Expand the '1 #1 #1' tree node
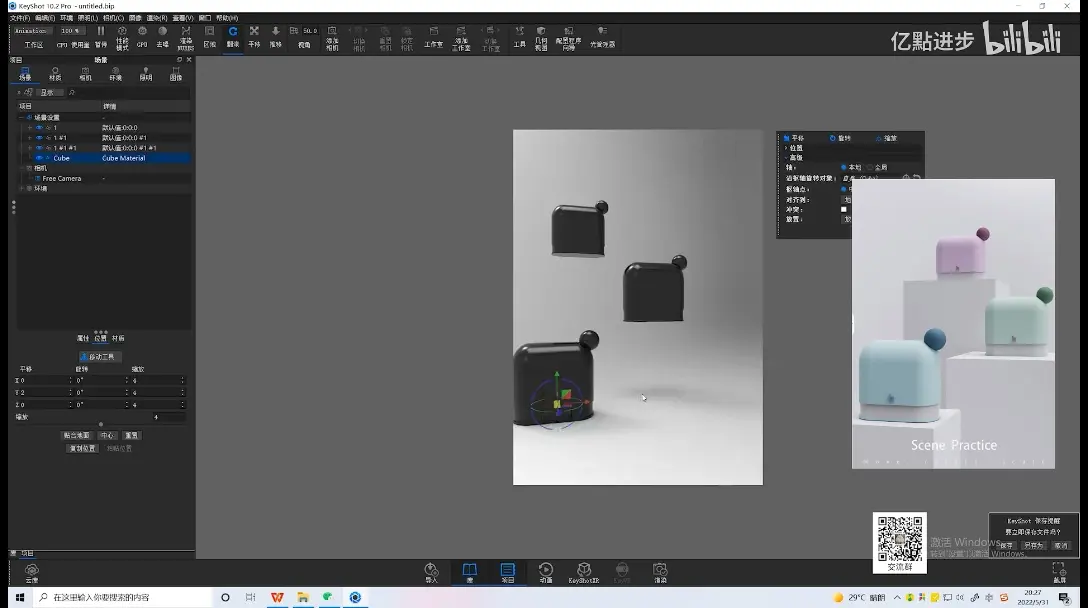Screen dimensions: 1088x608 [x=30, y=148]
